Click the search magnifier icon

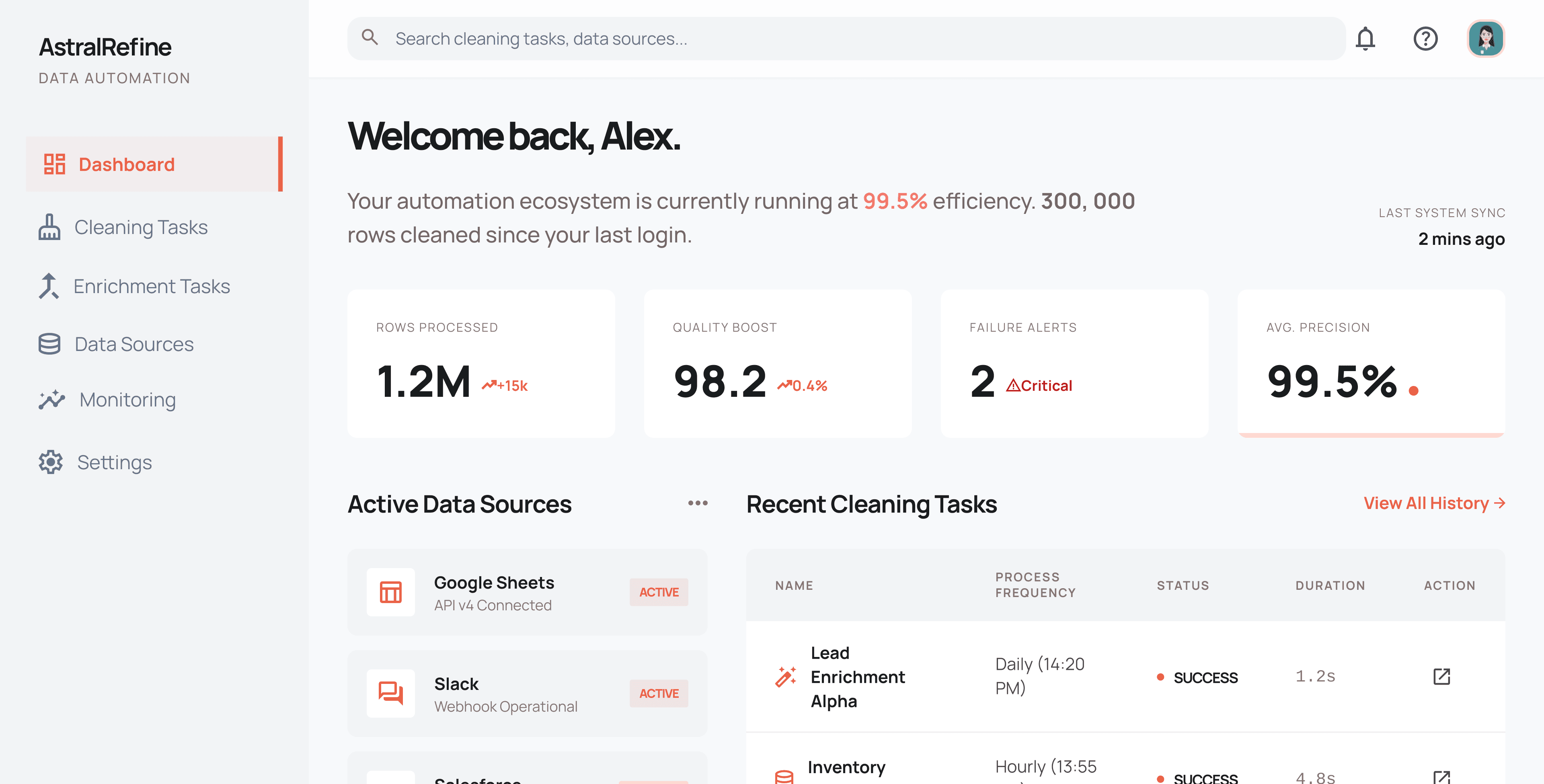point(370,37)
